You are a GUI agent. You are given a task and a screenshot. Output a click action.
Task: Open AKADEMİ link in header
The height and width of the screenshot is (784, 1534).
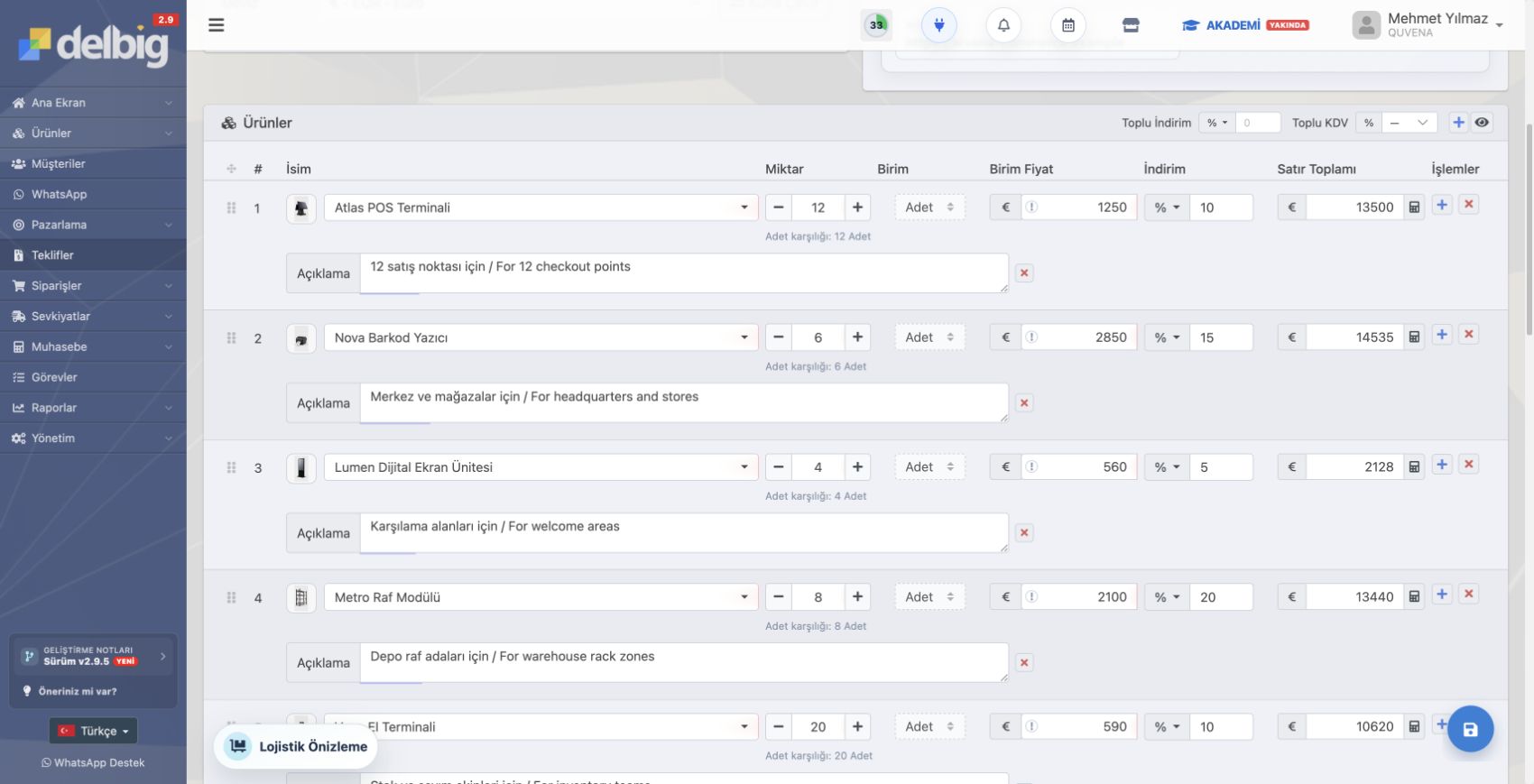1245,25
